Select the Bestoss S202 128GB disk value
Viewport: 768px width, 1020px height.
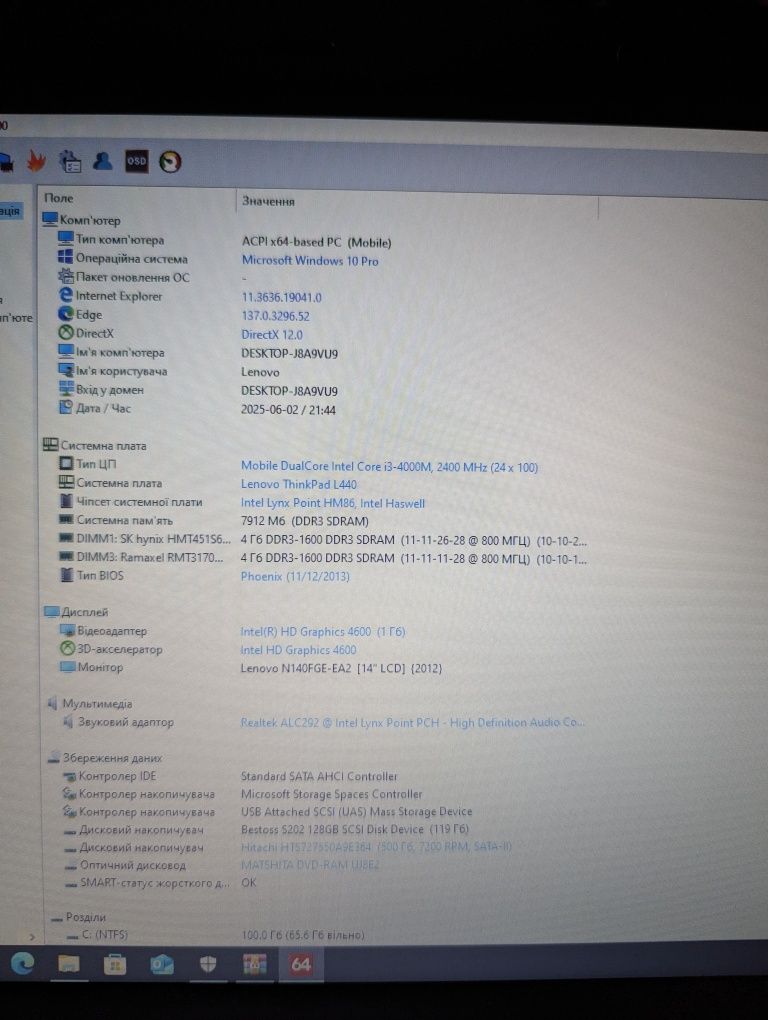pos(354,829)
